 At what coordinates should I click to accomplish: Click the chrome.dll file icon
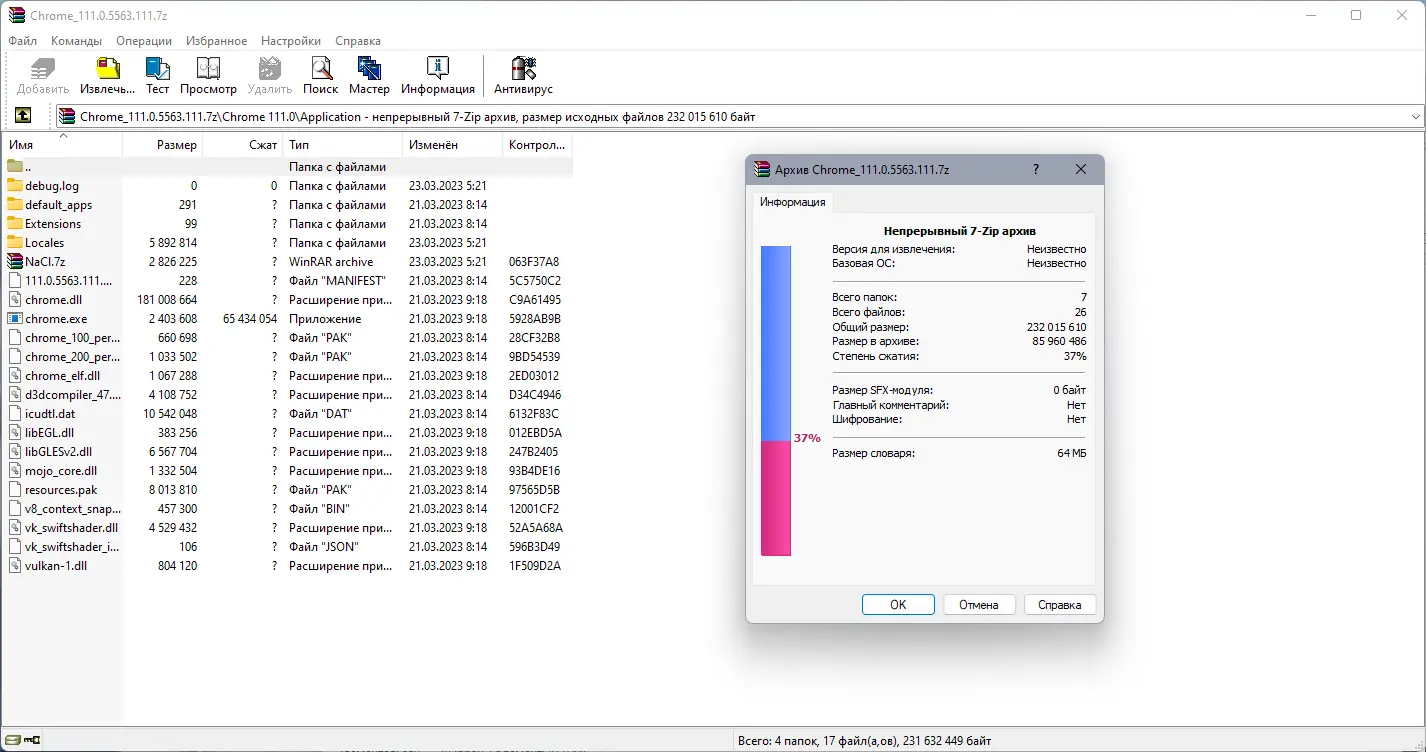15,299
